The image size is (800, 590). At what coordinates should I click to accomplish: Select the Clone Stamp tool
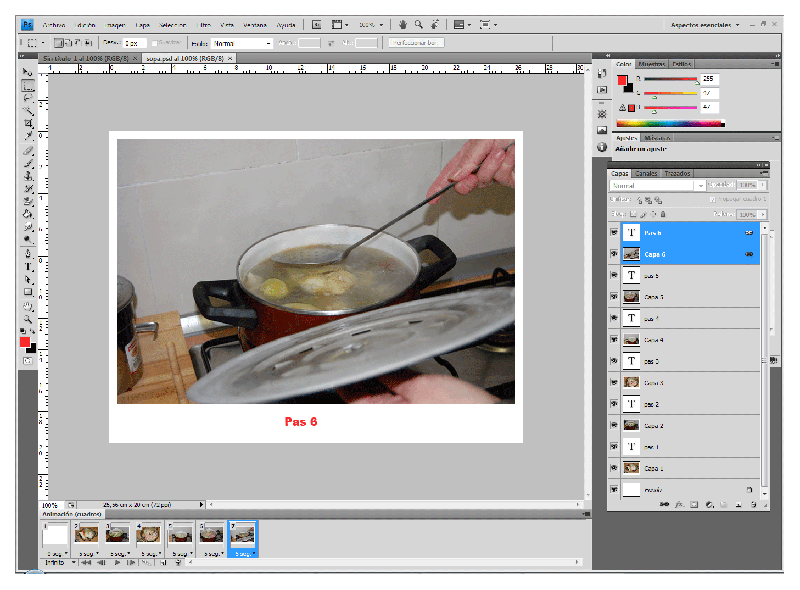28,175
